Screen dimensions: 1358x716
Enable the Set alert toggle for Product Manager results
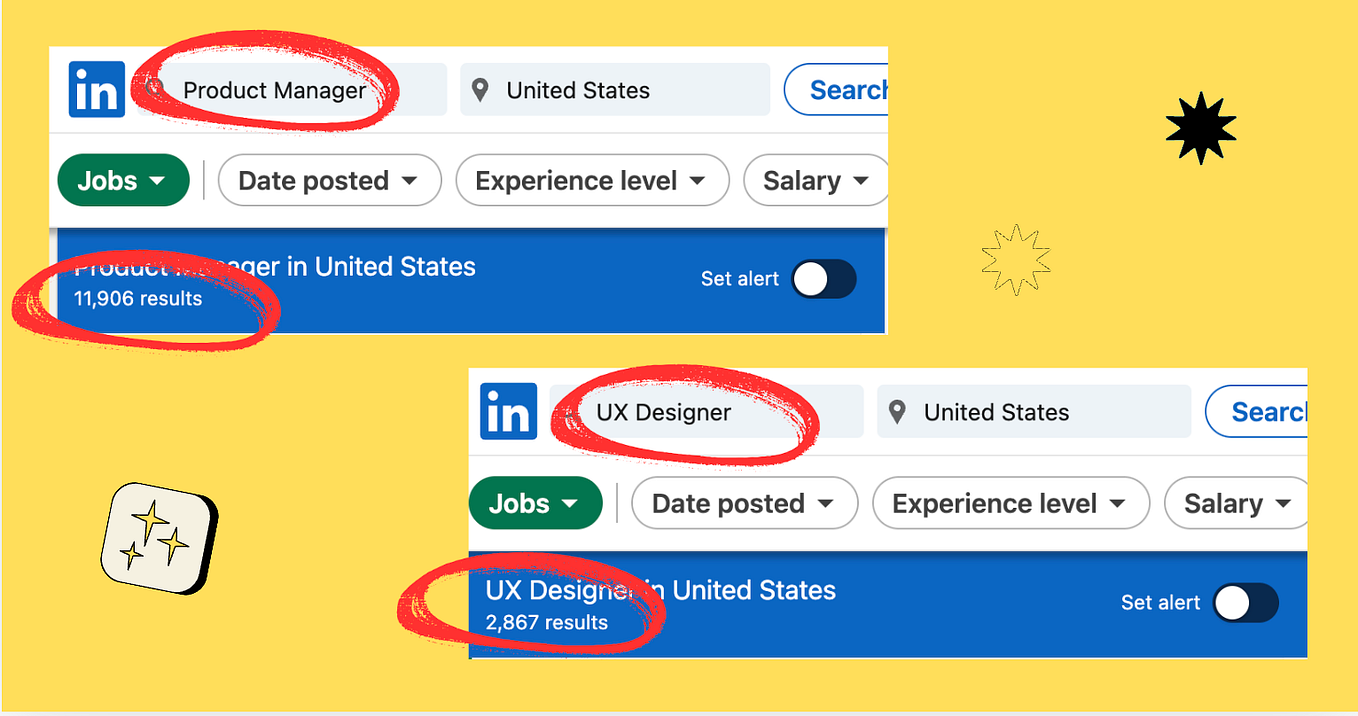(824, 279)
